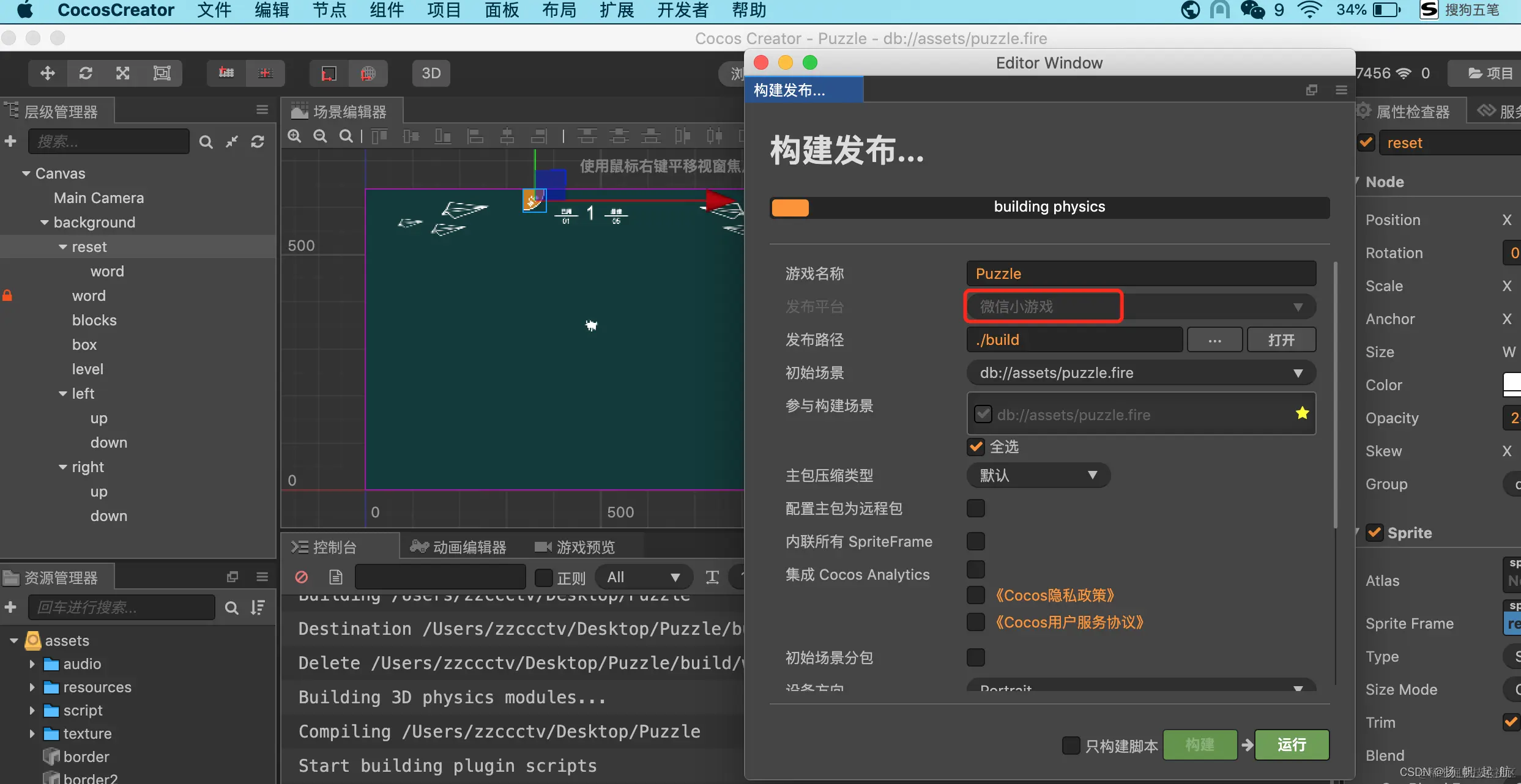1521x784 pixels.
Task: Uncheck the 全选 select-all checkbox
Action: click(x=976, y=447)
